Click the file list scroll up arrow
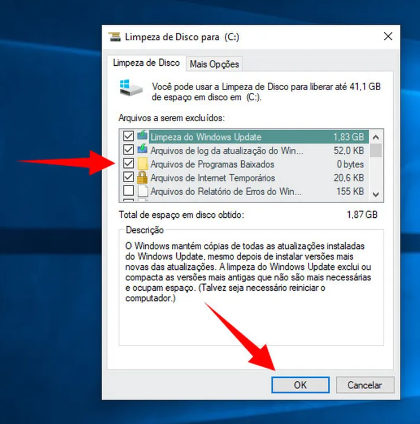Viewport: 420px width, 424px height. pyautogui.click(x=376, y=137)
